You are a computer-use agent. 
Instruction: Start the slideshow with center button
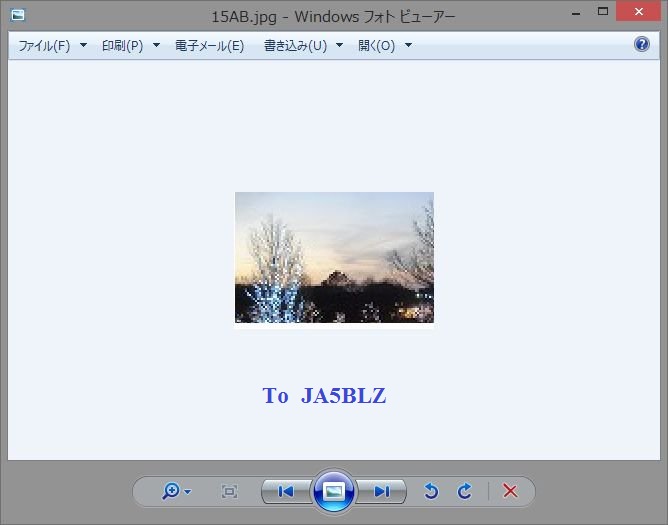(x=334, y=492)
